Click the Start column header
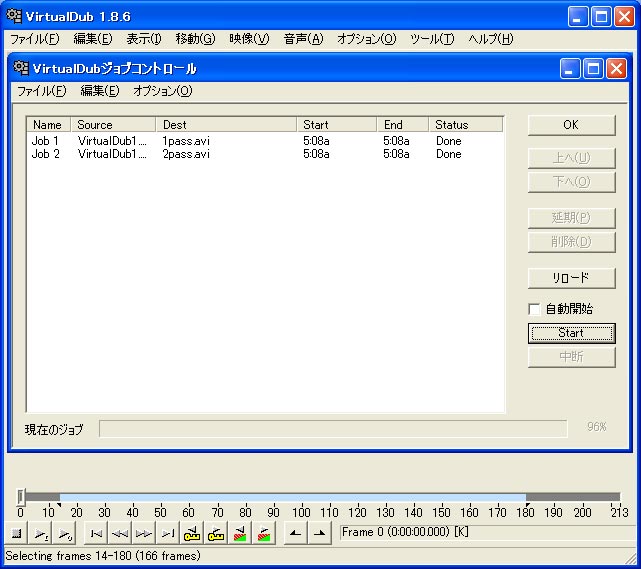This screenshot has width=641, height=569. tap(336, 125)
